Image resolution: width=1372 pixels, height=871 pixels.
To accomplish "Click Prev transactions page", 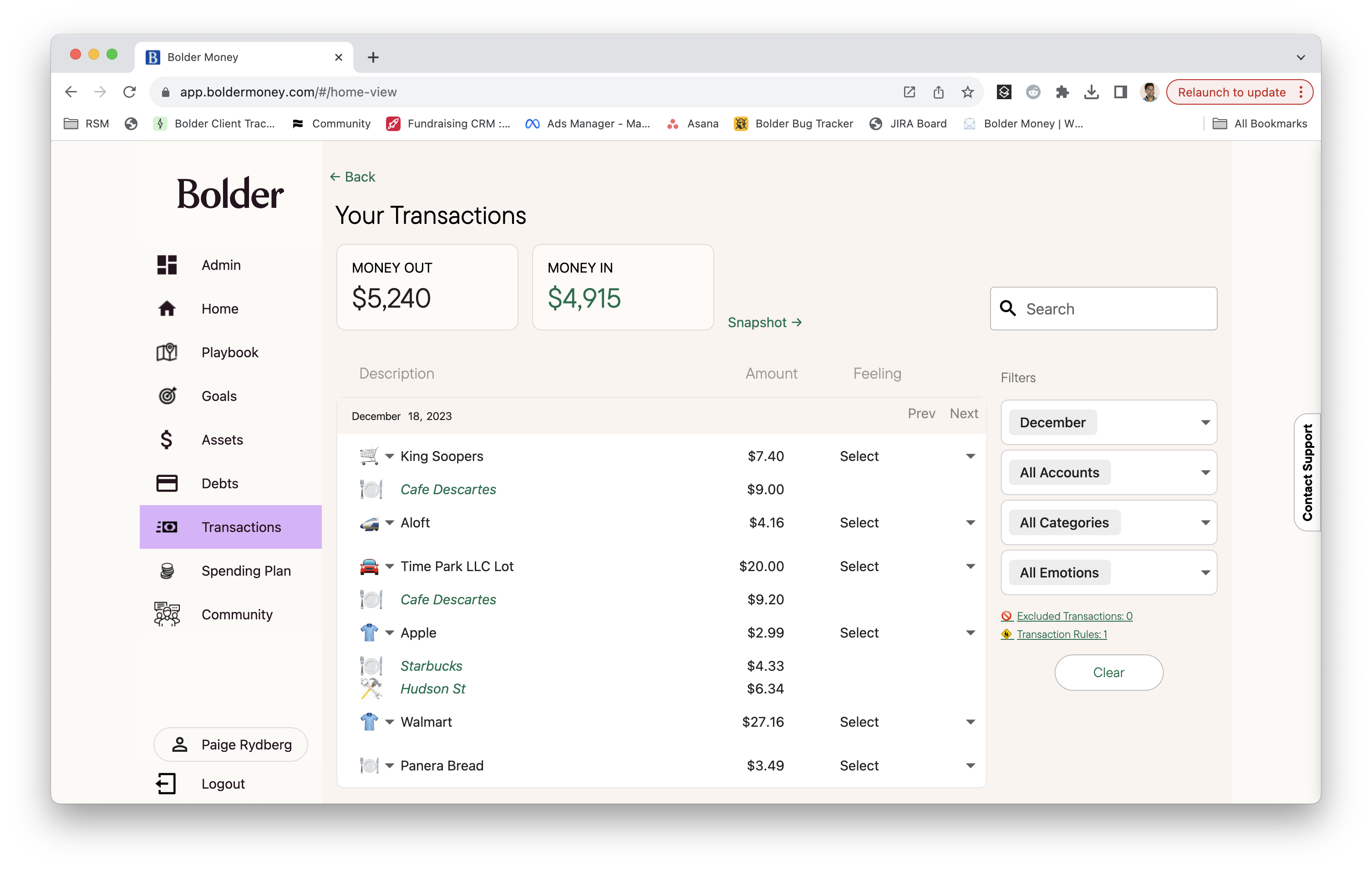I will pyautogui.click(x=921, y=414).
